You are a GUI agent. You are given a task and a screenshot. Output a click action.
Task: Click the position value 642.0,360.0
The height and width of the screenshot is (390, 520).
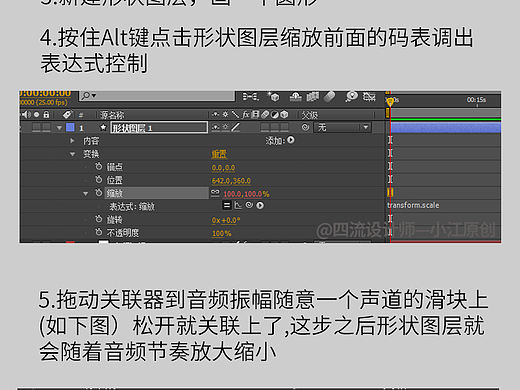point(231,181)
